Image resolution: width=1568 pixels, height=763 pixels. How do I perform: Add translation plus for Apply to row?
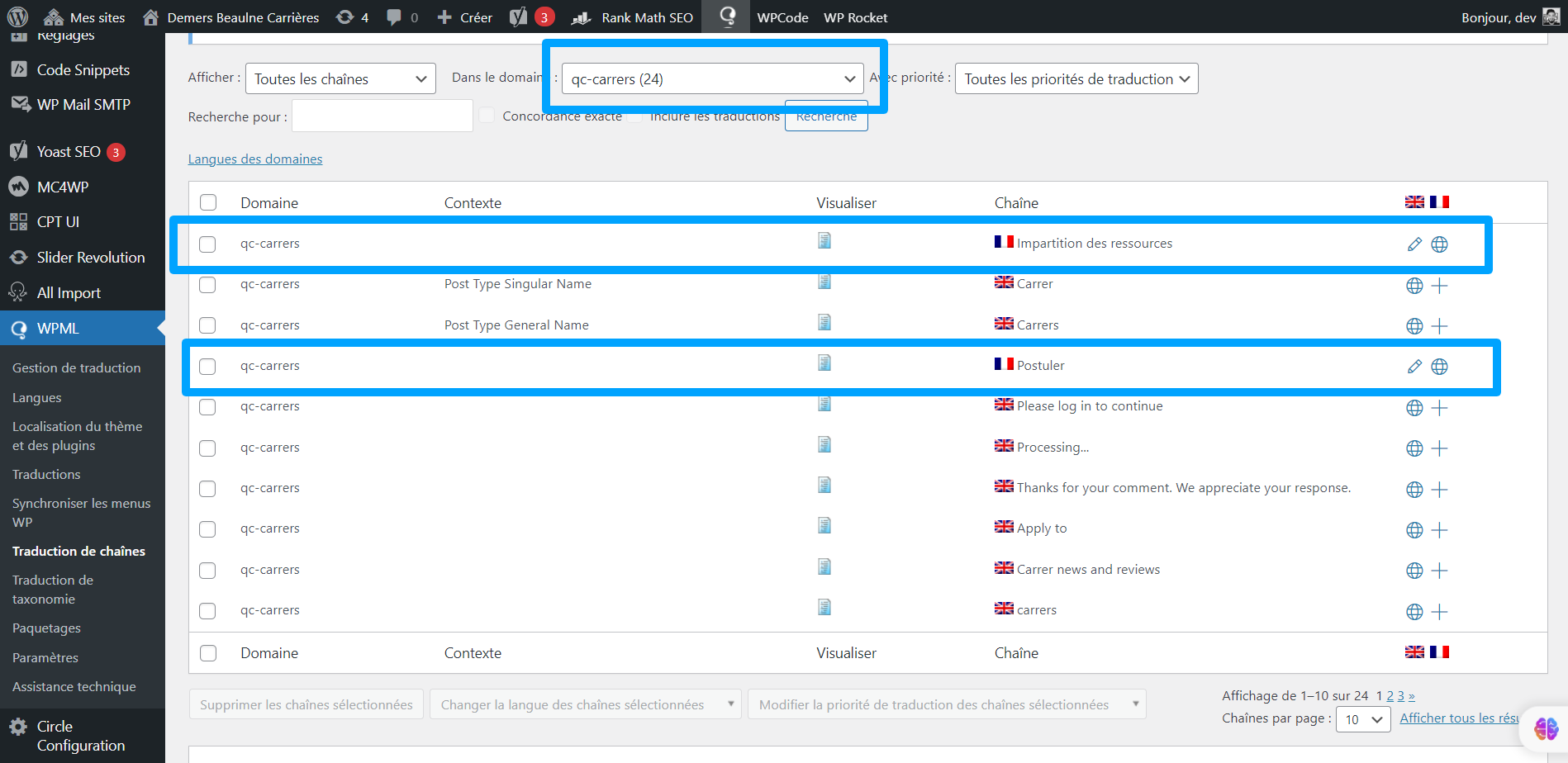(x=1439, y=530)
